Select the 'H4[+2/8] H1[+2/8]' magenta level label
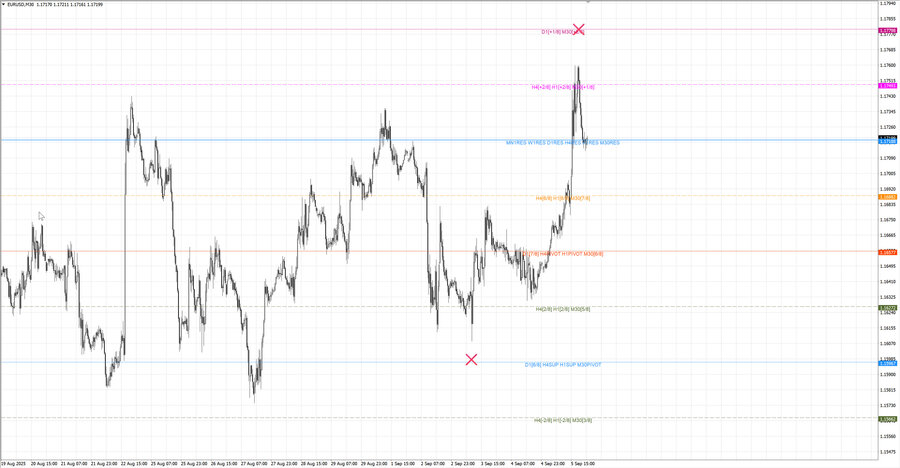The width and height of the screenshot is (900, 468). click(x=563, y=87)
